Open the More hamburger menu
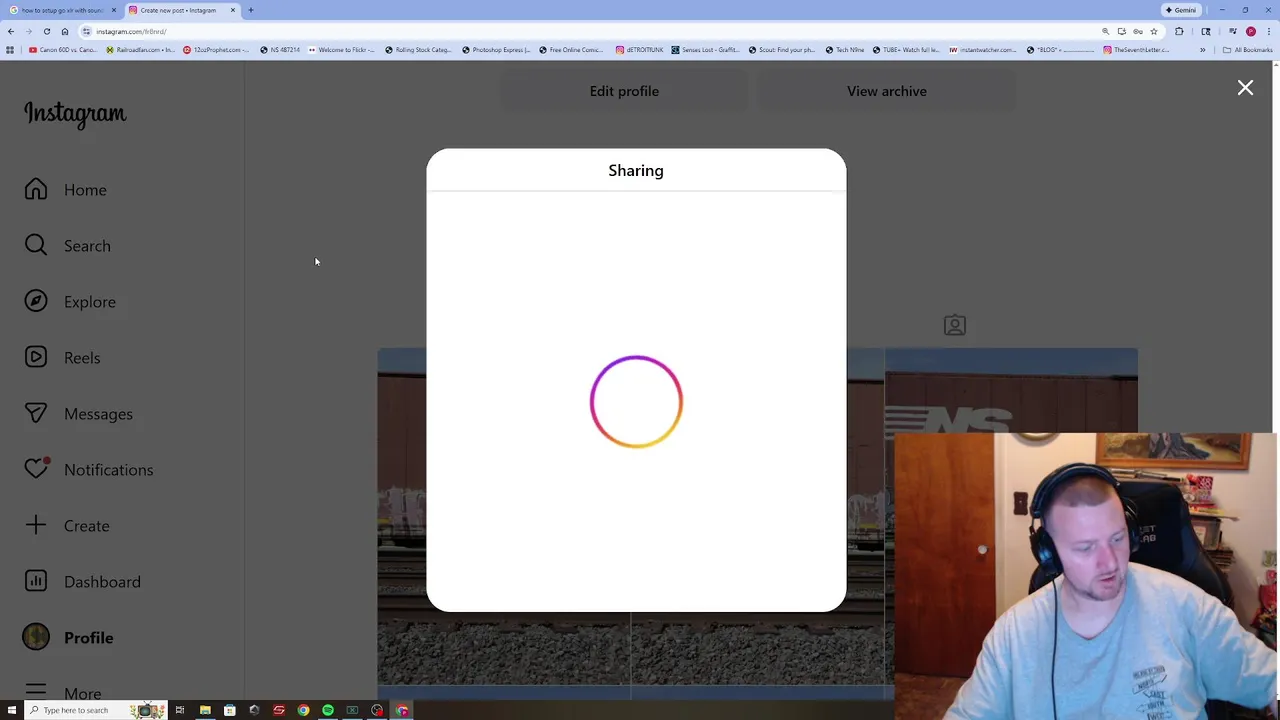Screen dimensions: 1280x720 pos(36,692)
